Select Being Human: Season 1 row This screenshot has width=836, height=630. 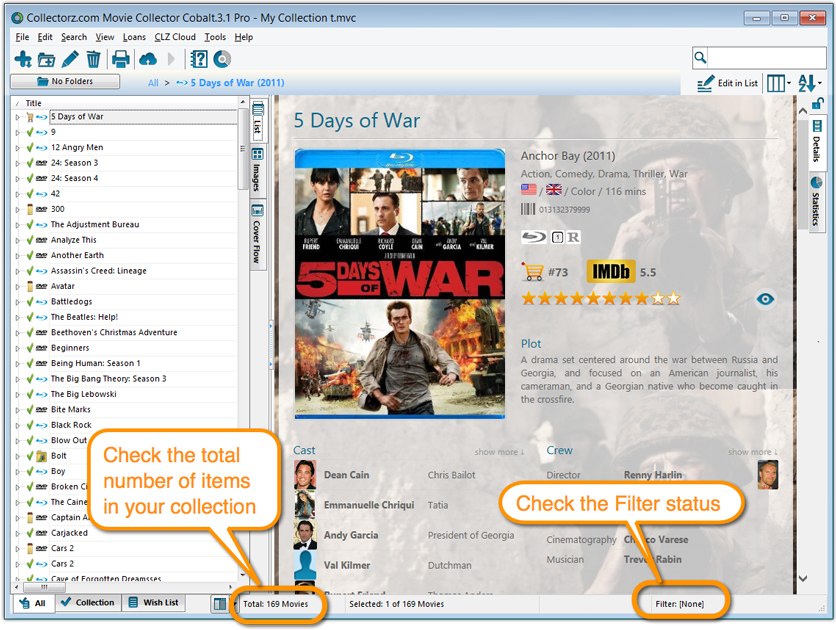click(95, 363)
